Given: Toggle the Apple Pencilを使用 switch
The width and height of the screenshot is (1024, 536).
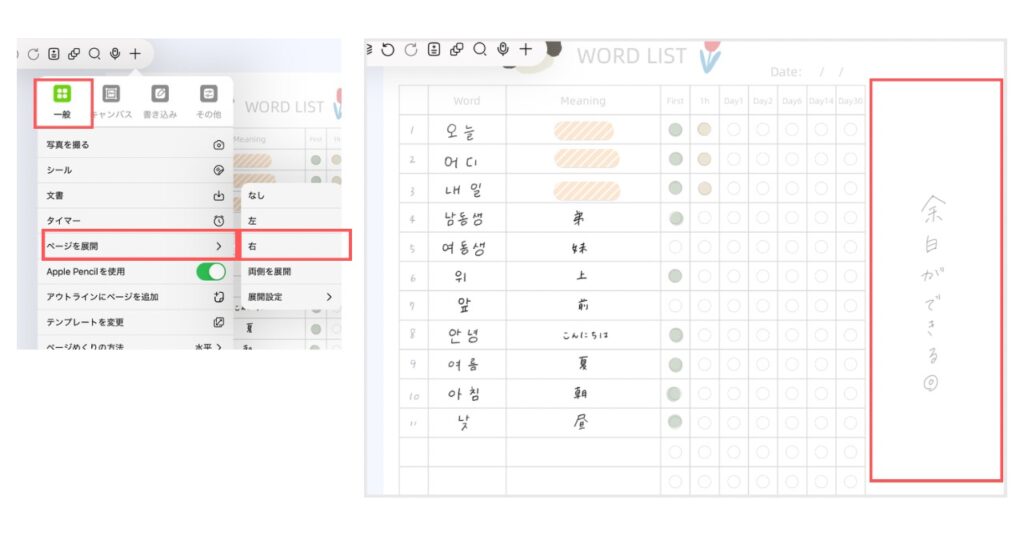Looking at the screenshot, I should coord(211,272).
